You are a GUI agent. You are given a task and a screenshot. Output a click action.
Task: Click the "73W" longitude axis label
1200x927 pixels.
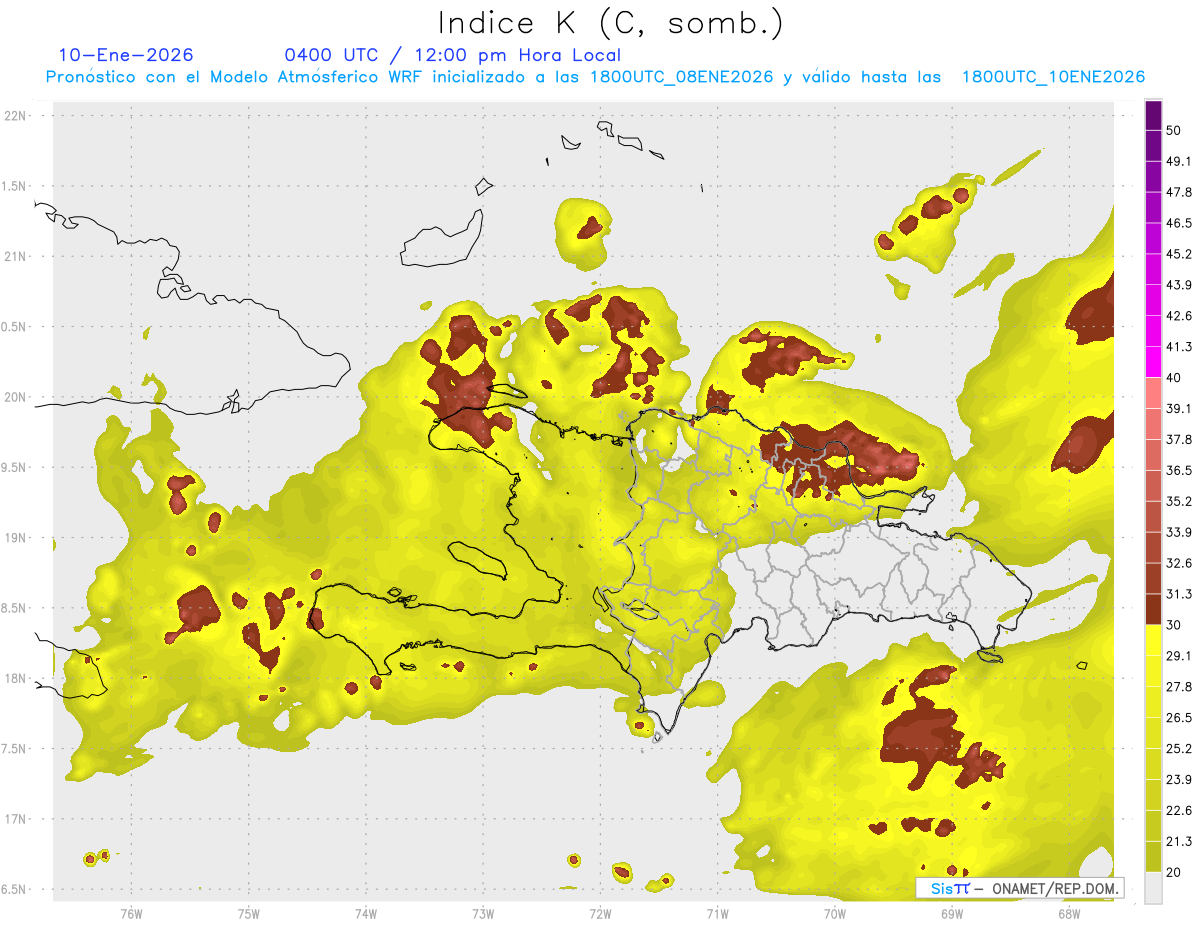(483, 913)
